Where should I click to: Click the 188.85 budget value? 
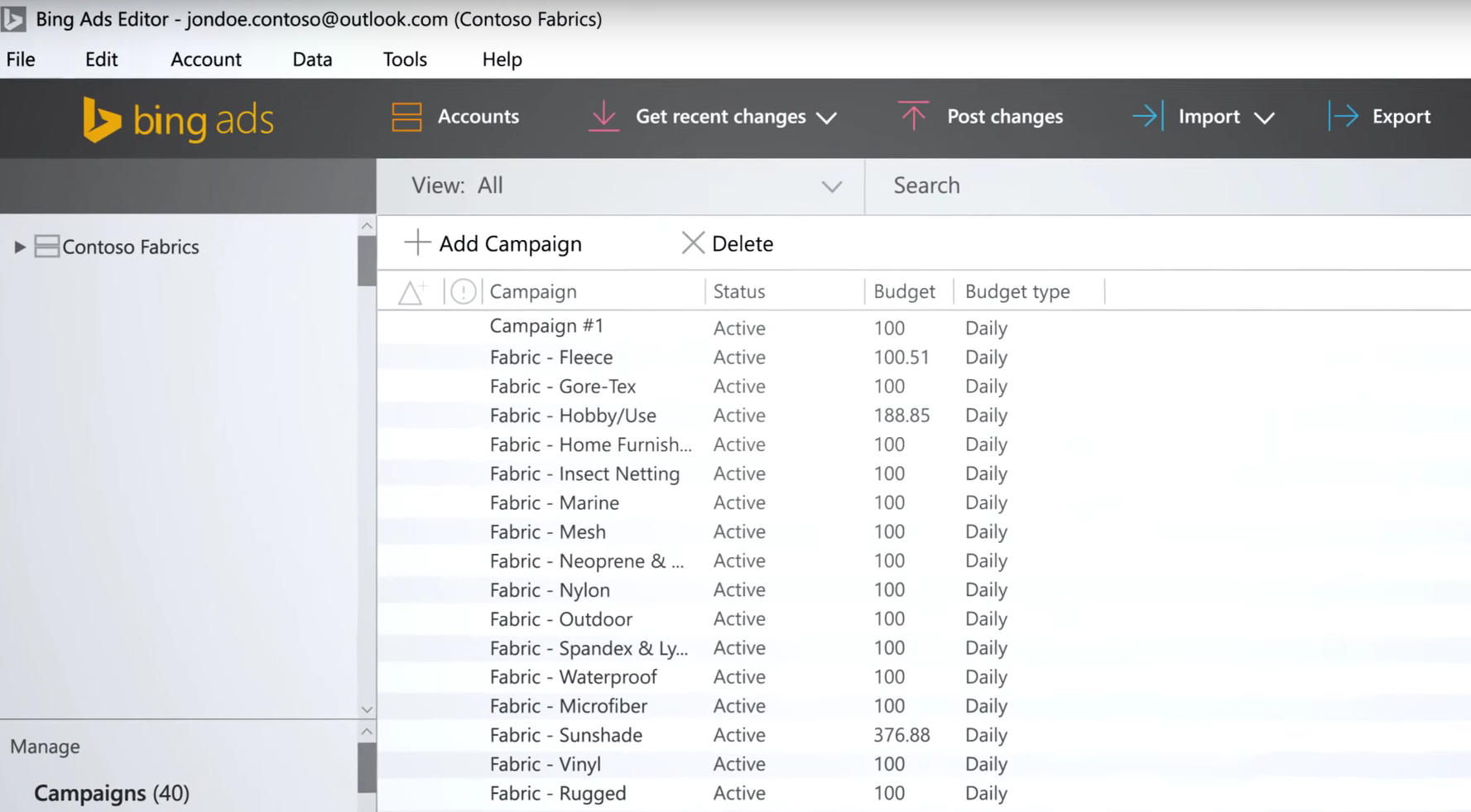click(901, 415)
